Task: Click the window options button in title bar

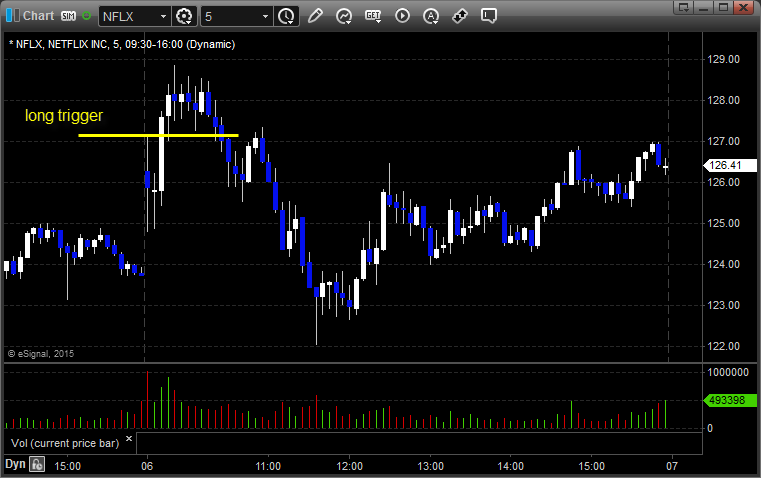Action: (684, 7)
